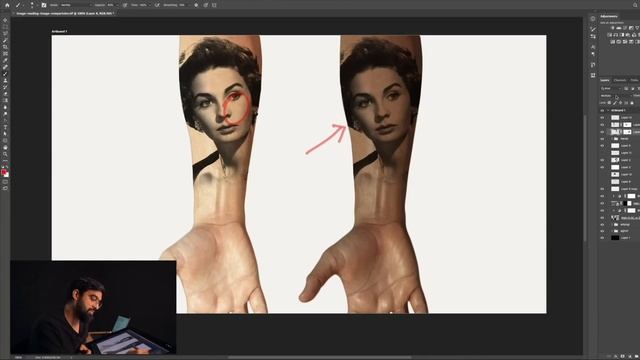Open the Opacity dropdown in options bar

(x=117, y=5)
